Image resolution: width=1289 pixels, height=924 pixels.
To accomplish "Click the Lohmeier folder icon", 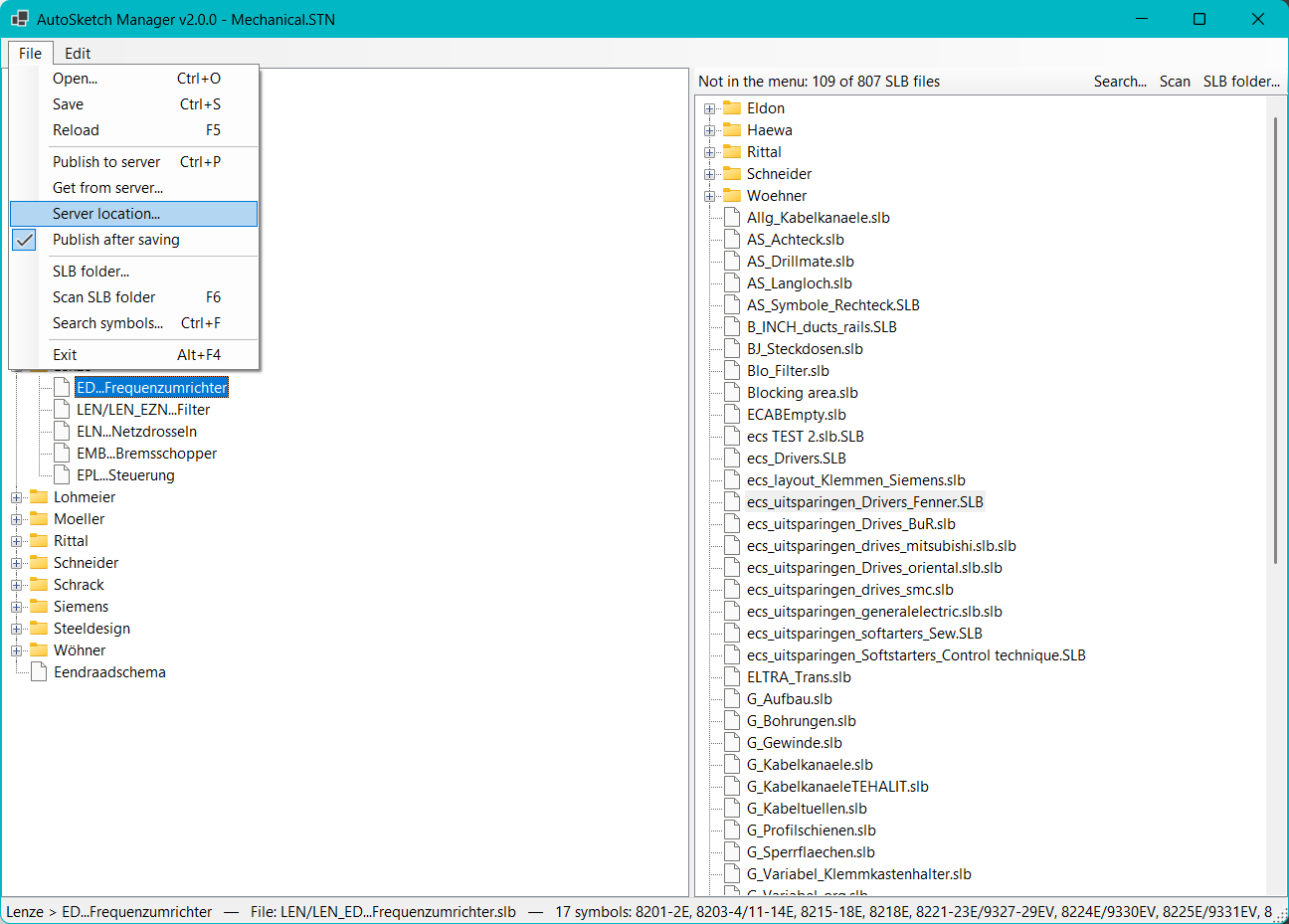I will (x=39, y=496).
